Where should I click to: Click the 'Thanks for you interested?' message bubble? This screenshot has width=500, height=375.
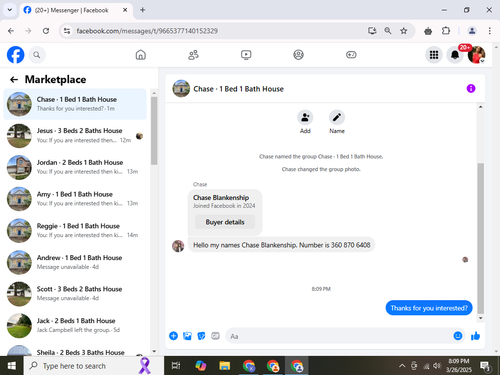pyautogui.click(x=429, y=308)
